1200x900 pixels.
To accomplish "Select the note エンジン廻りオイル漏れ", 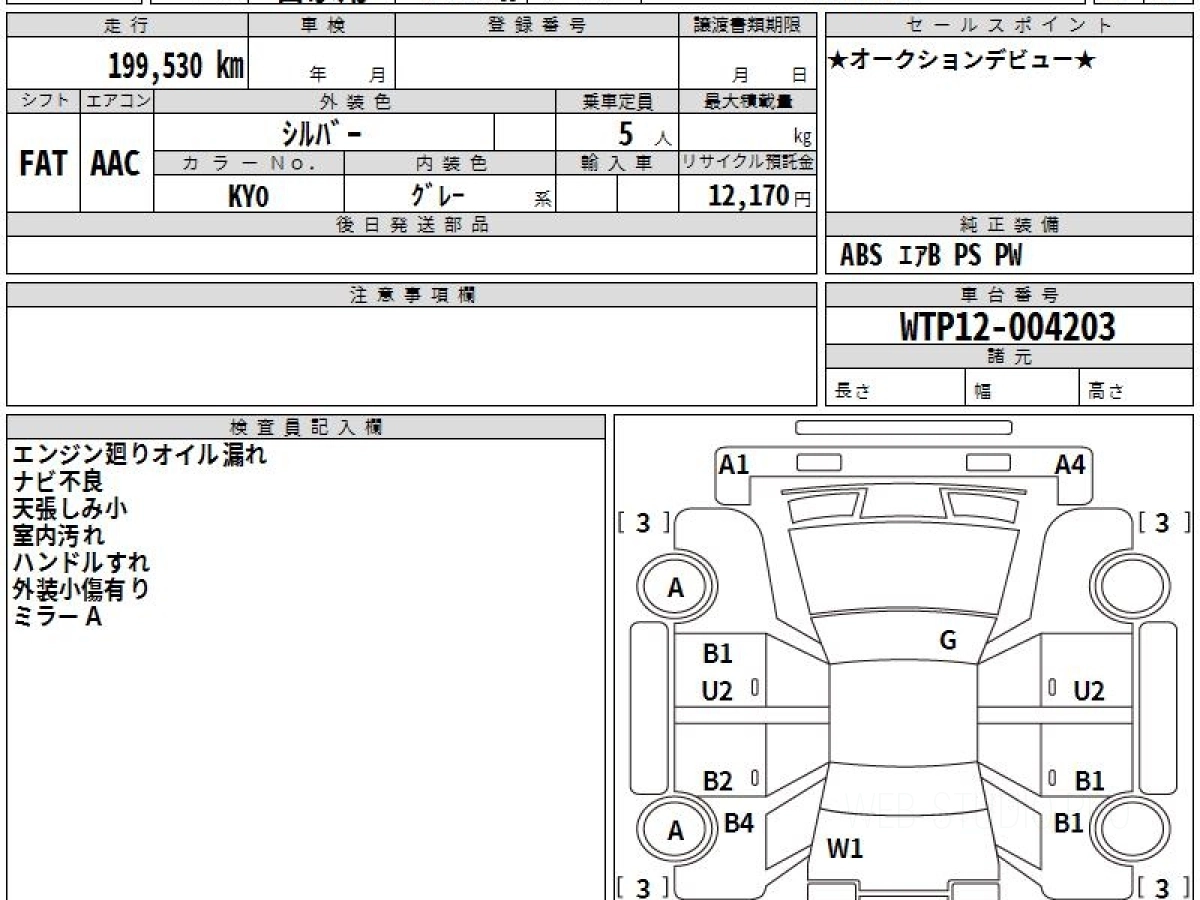I will pos(140,455).
